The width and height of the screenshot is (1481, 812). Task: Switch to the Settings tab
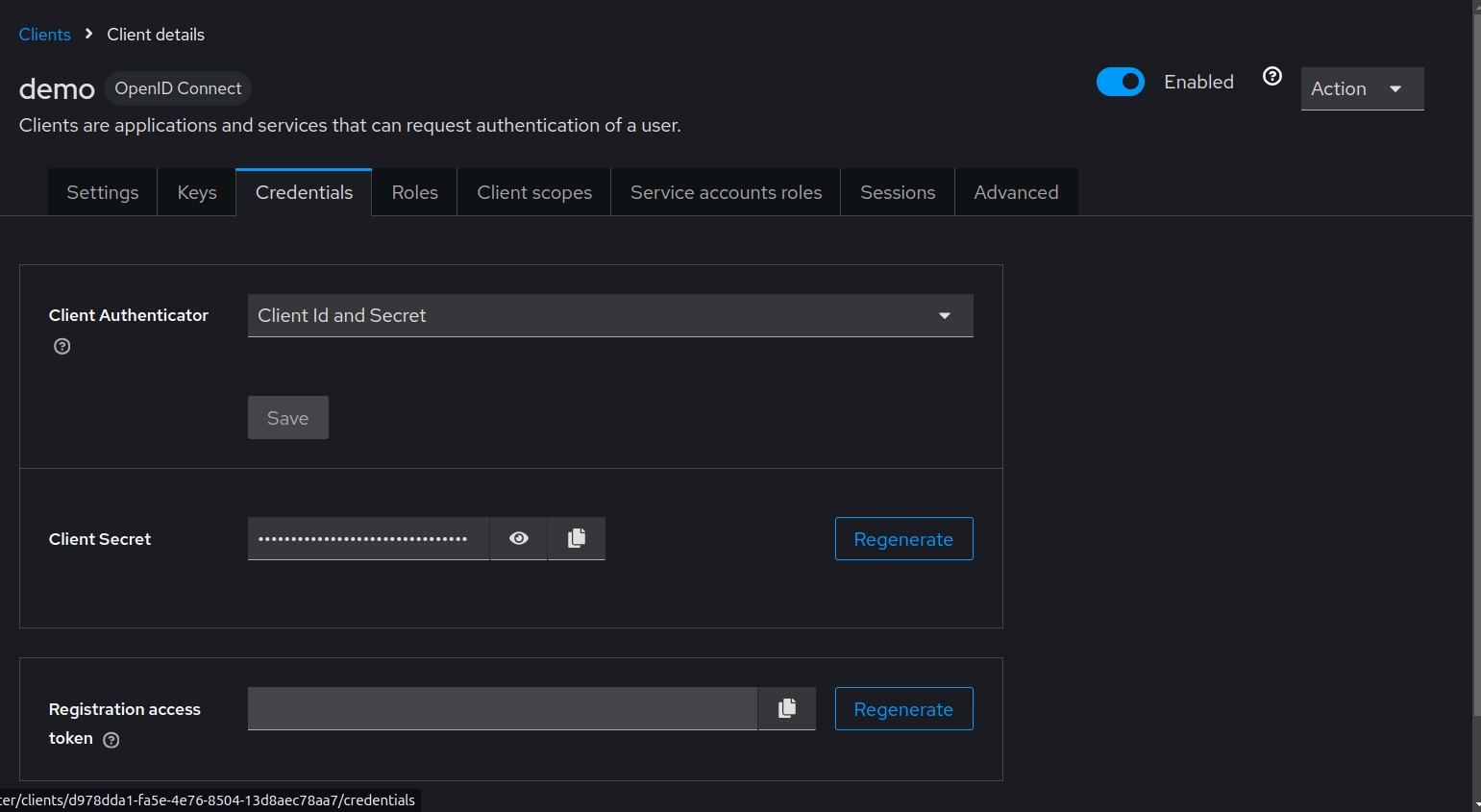(103, 192)
